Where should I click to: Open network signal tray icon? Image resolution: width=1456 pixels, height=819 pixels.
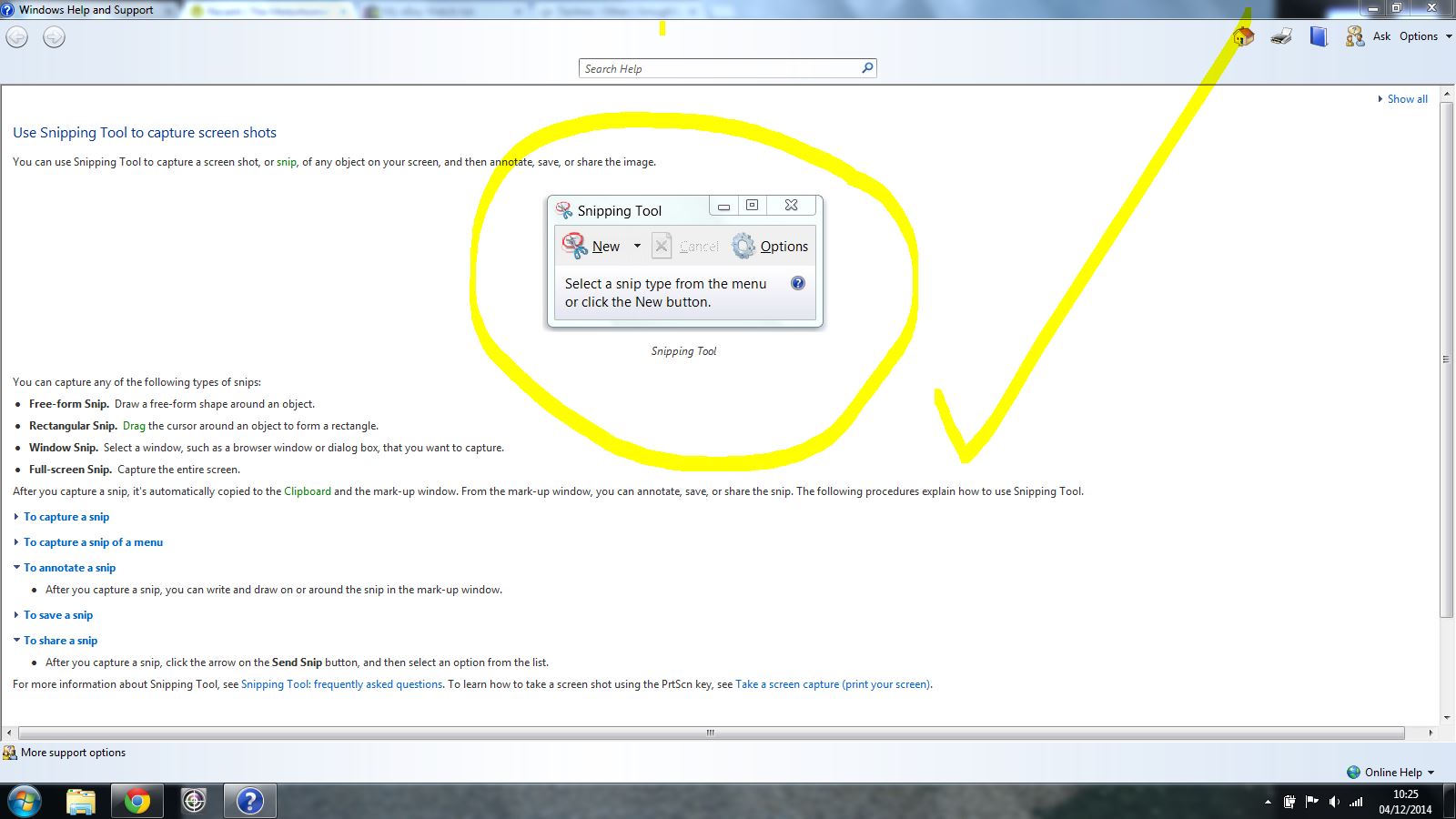(1356, 802)
